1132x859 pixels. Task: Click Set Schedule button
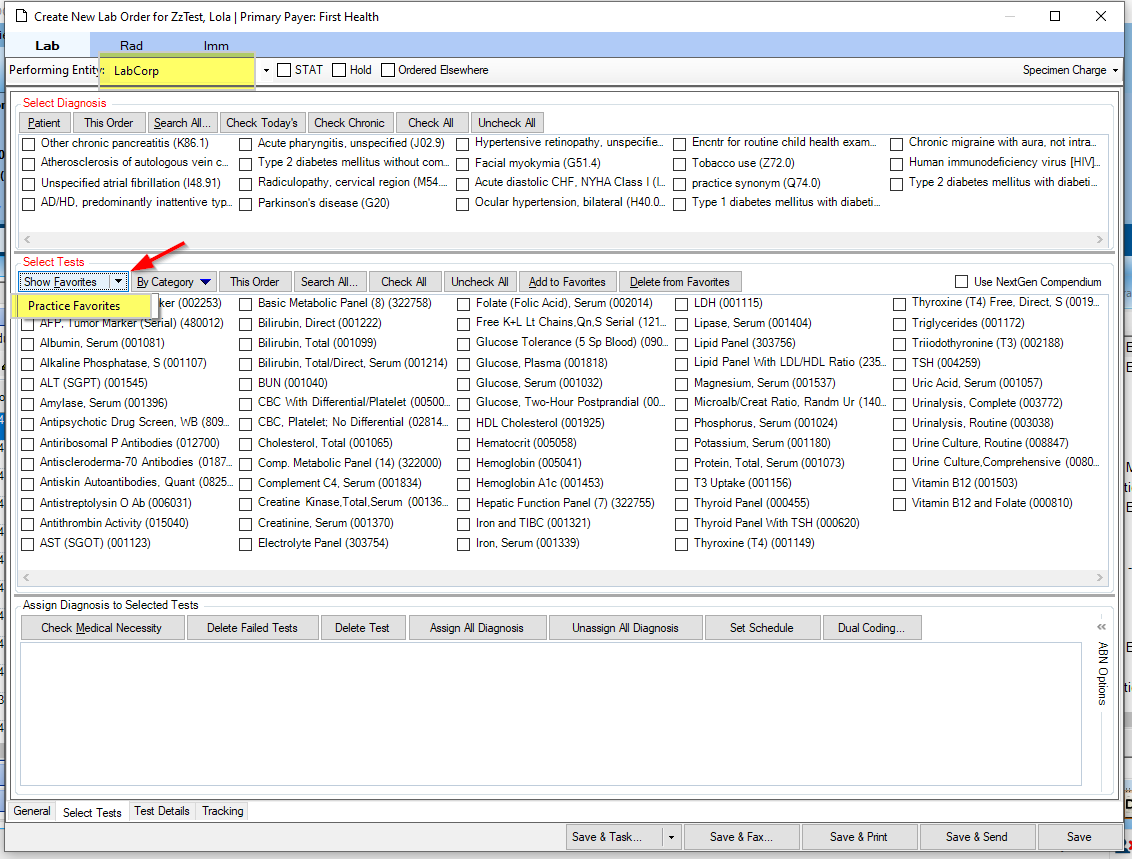[762, 628]
